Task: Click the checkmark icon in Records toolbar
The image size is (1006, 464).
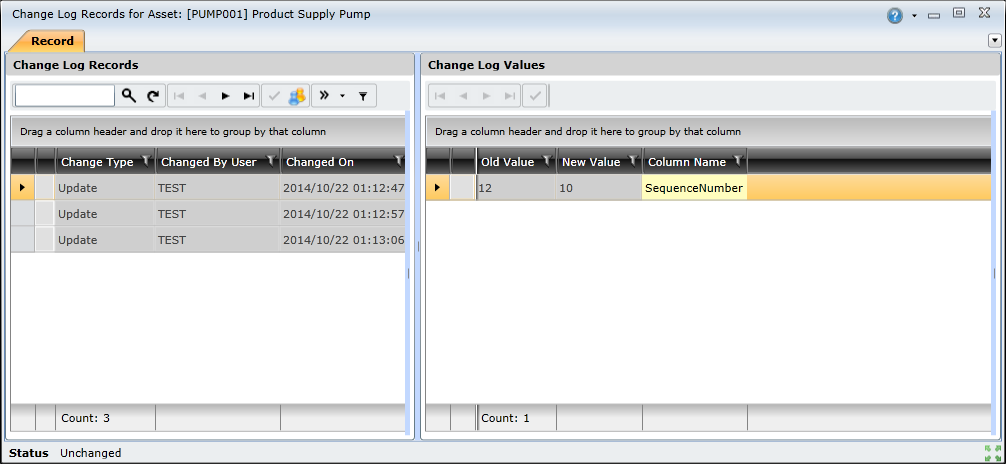Action: [x=275, y=96]
